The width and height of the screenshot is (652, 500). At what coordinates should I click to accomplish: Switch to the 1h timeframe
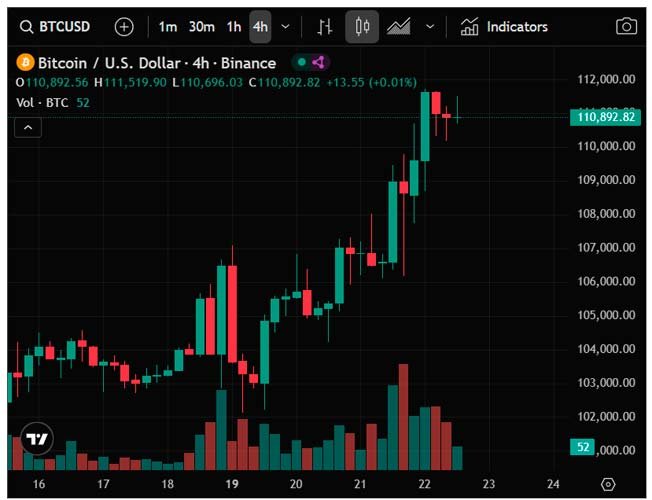tap(233, 27)
